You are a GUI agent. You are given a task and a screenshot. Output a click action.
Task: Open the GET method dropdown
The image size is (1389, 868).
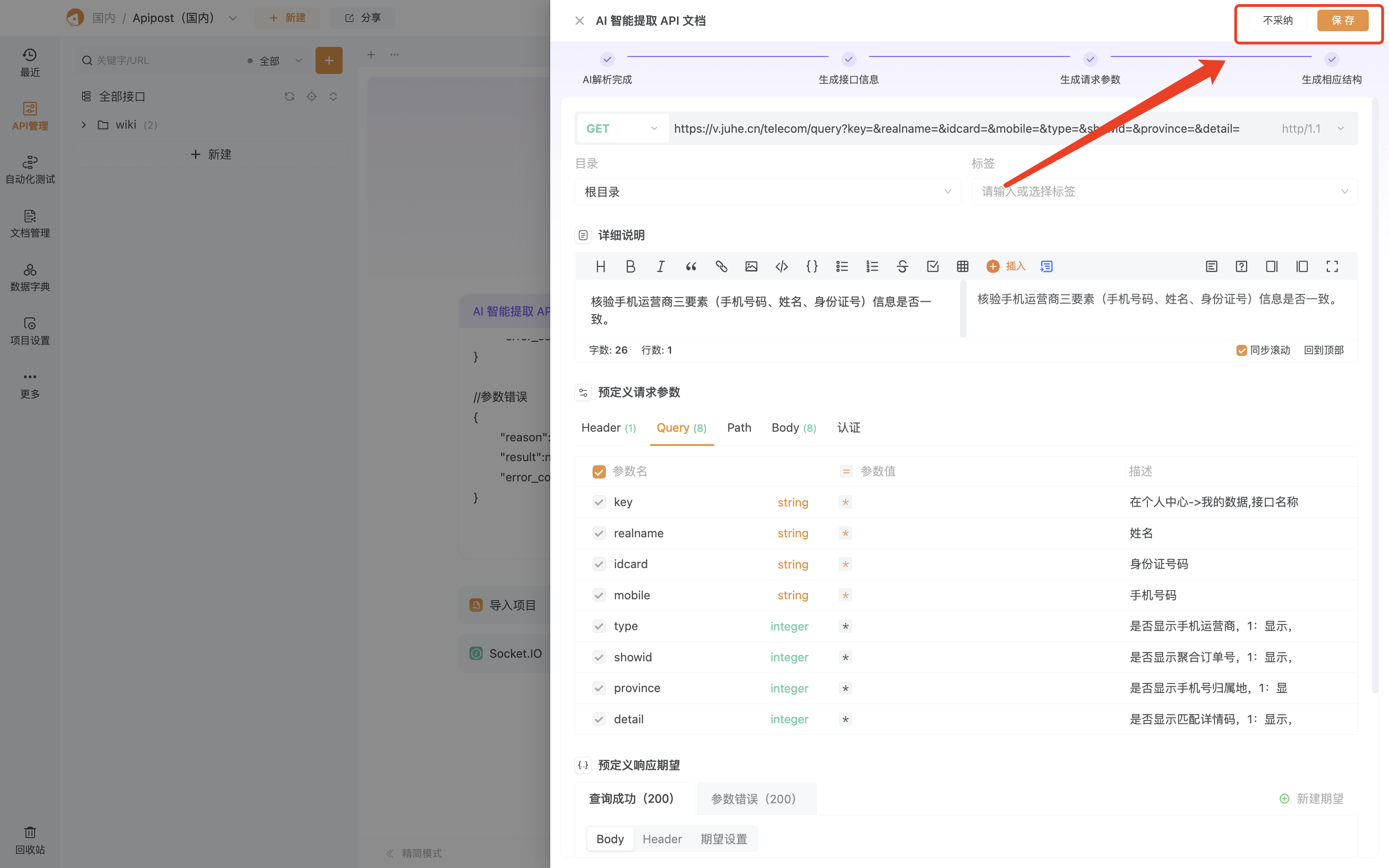tap(621, 128)
